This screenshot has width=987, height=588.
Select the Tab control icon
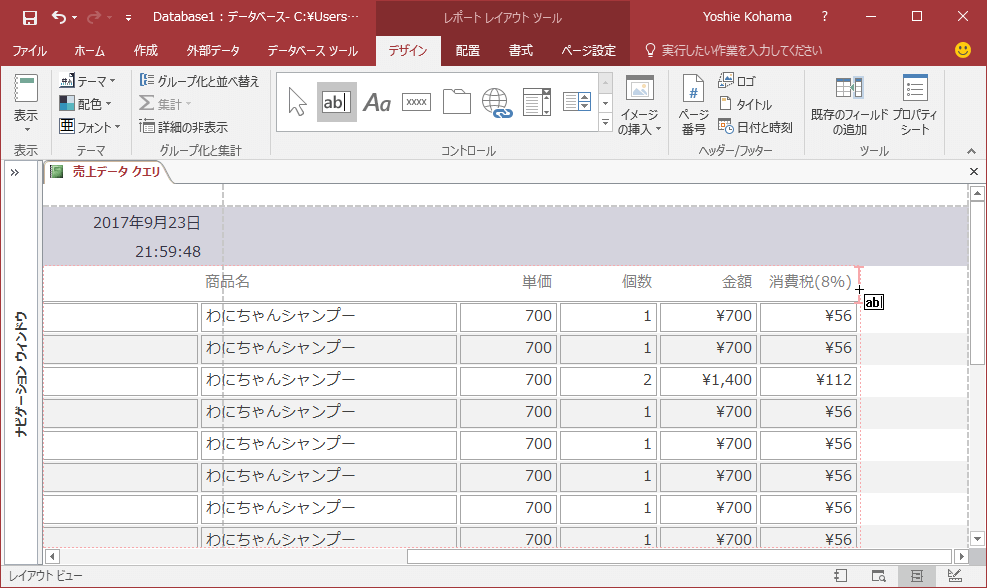click(456, 102)
